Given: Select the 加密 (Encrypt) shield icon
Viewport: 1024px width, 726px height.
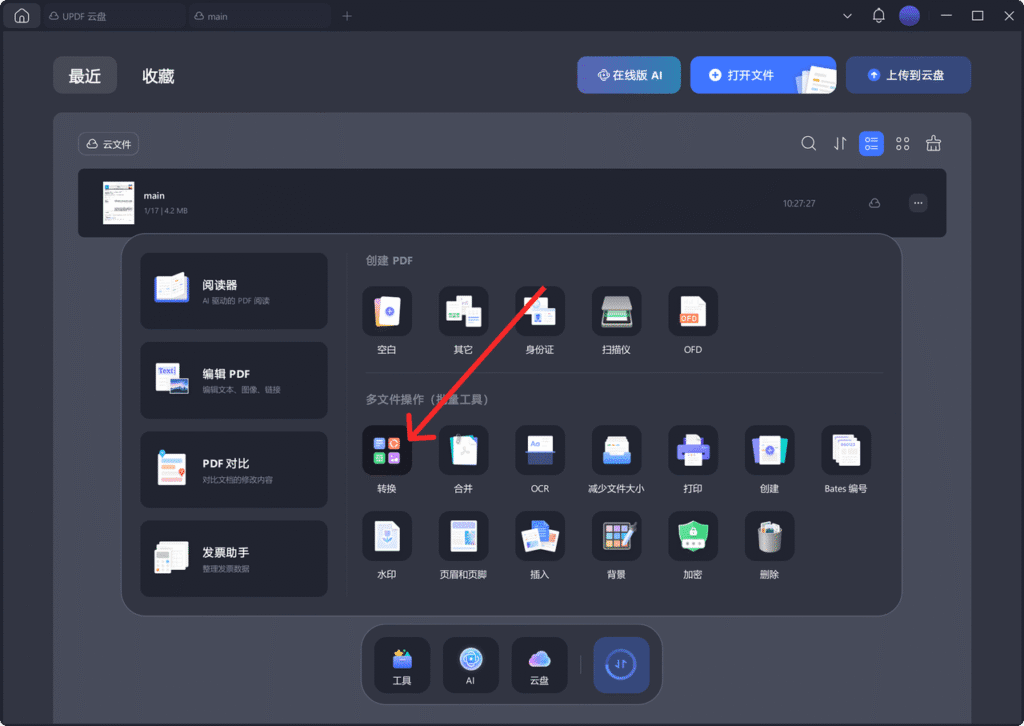Looking at the screenshot, I should pyautogui.click(x=693, y=537).
